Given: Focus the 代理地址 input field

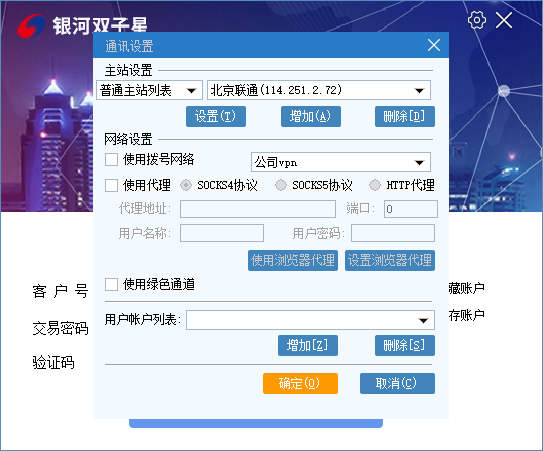Looking at the screenshot, I should [x=258, y=209].
